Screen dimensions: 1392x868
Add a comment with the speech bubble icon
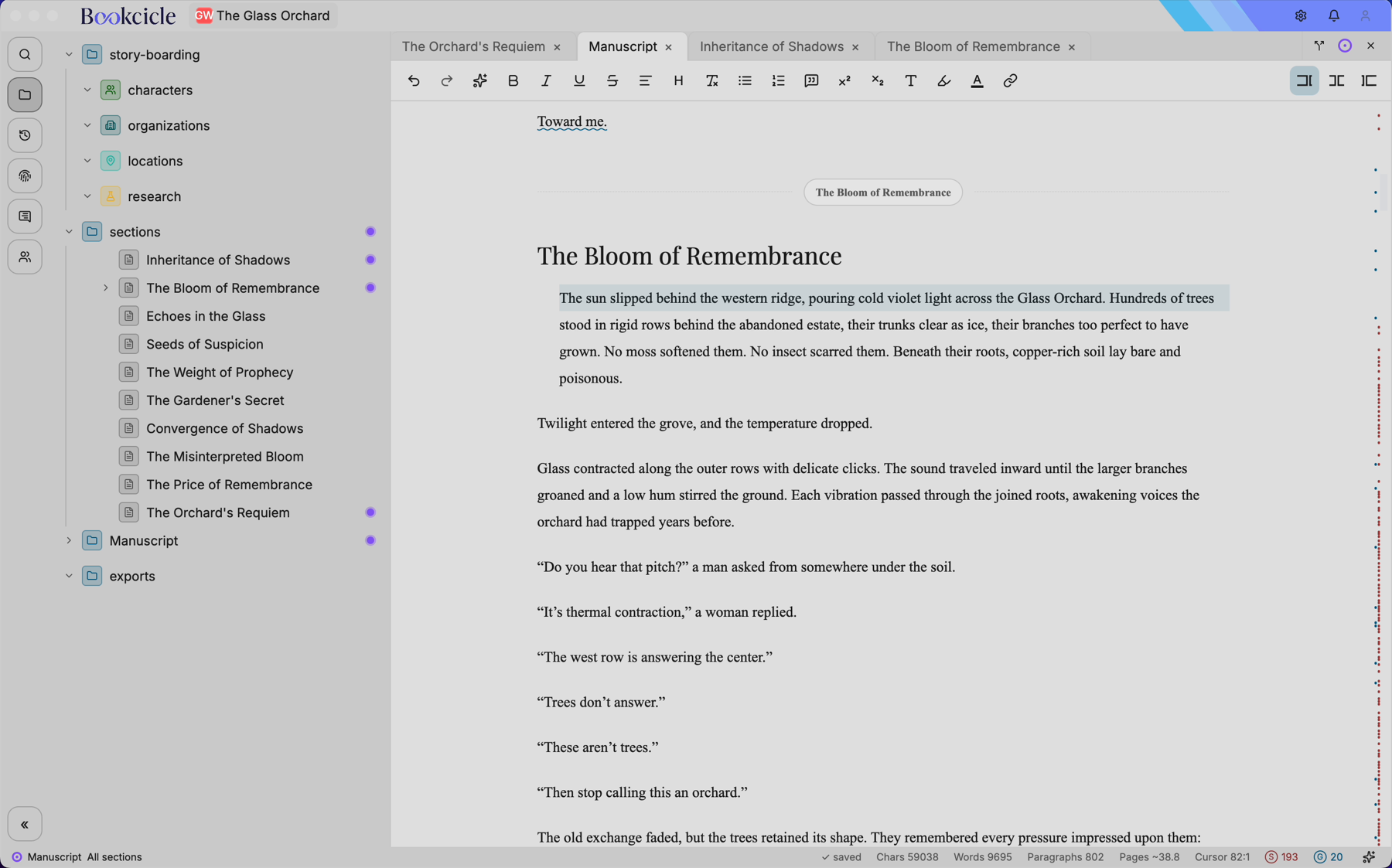click(811, 80)
